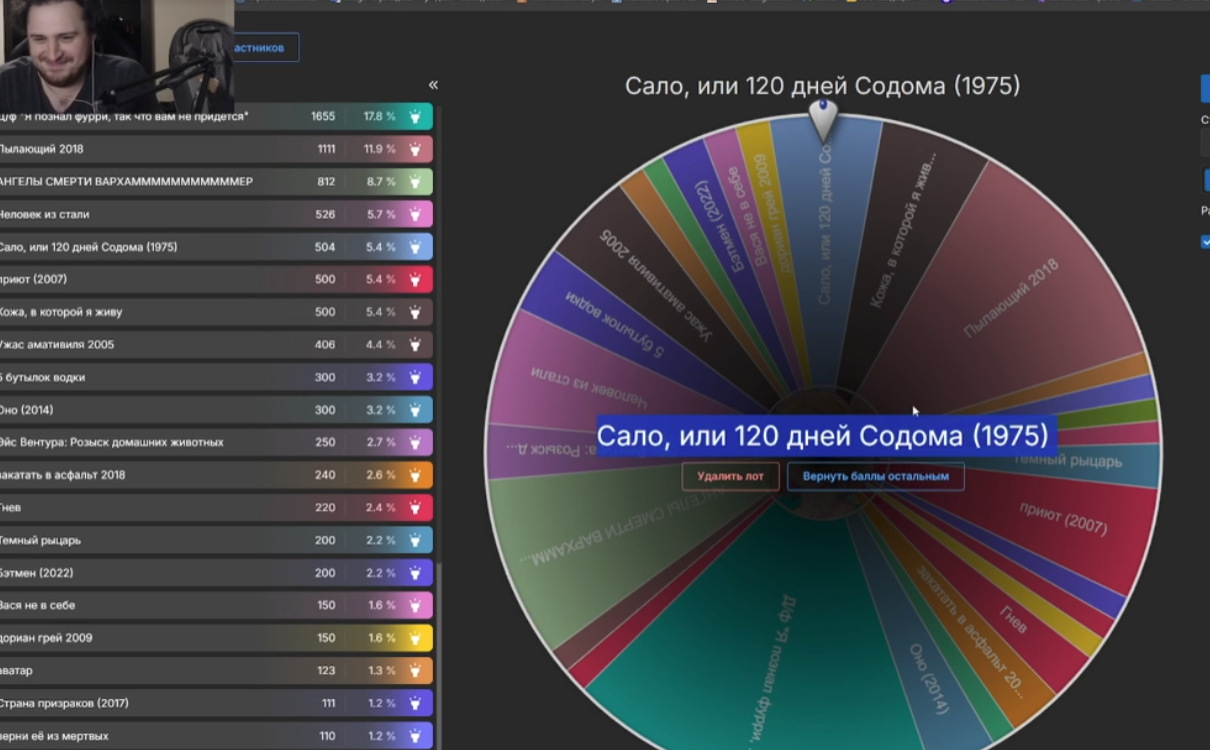Click crown icon for Оно (2014)

415,410
